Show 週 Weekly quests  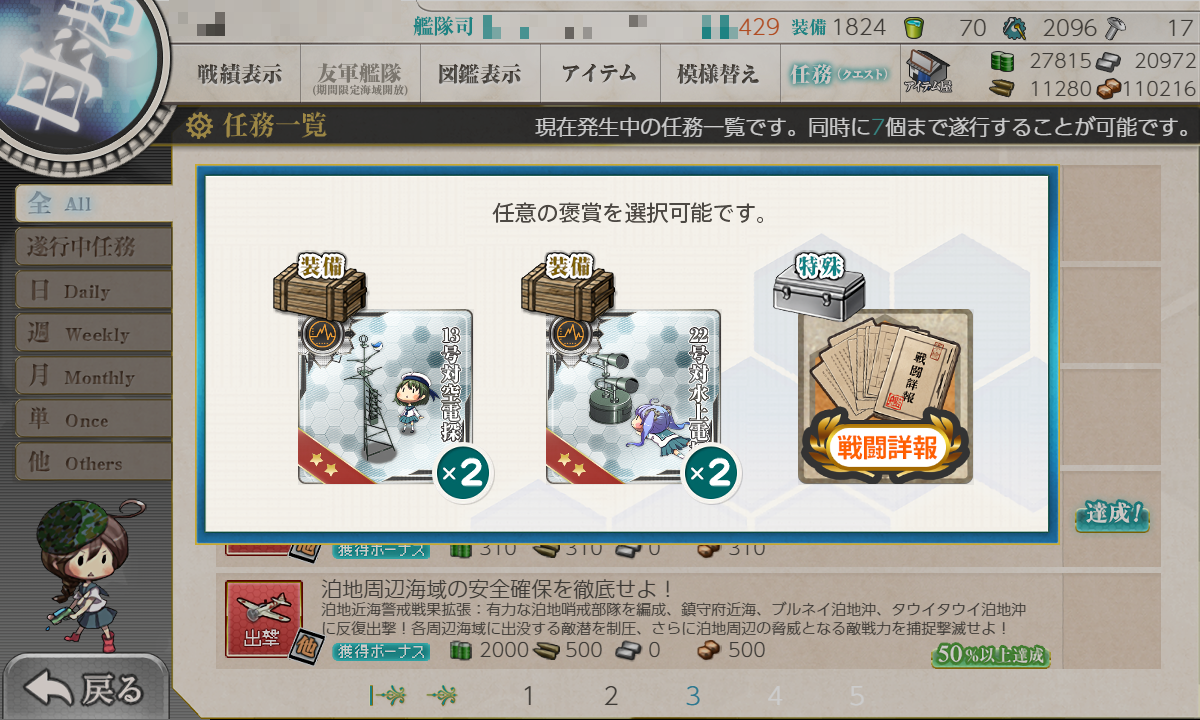tap(93, 334)
